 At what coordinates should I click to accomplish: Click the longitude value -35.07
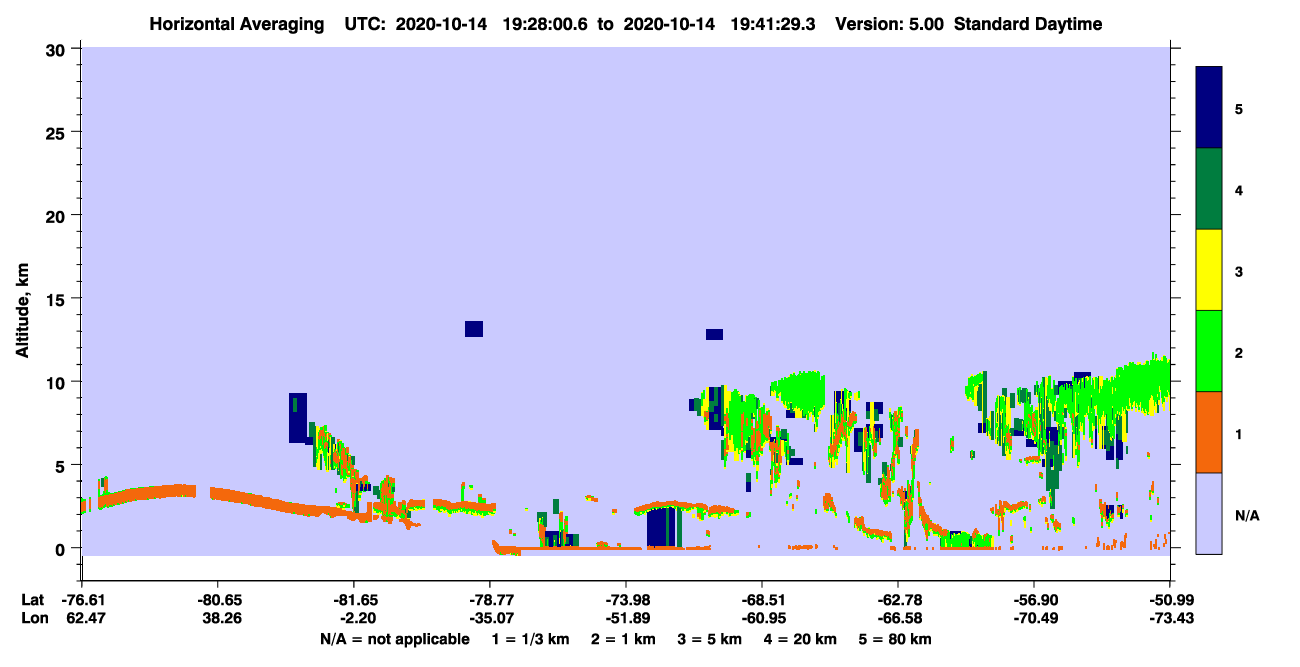[490, 619]
